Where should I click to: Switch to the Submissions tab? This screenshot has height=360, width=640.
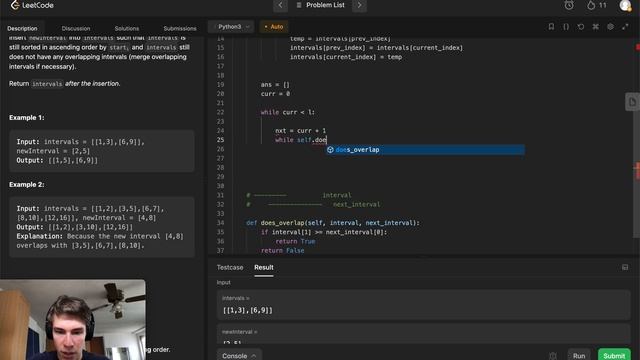tap(180, 29)
